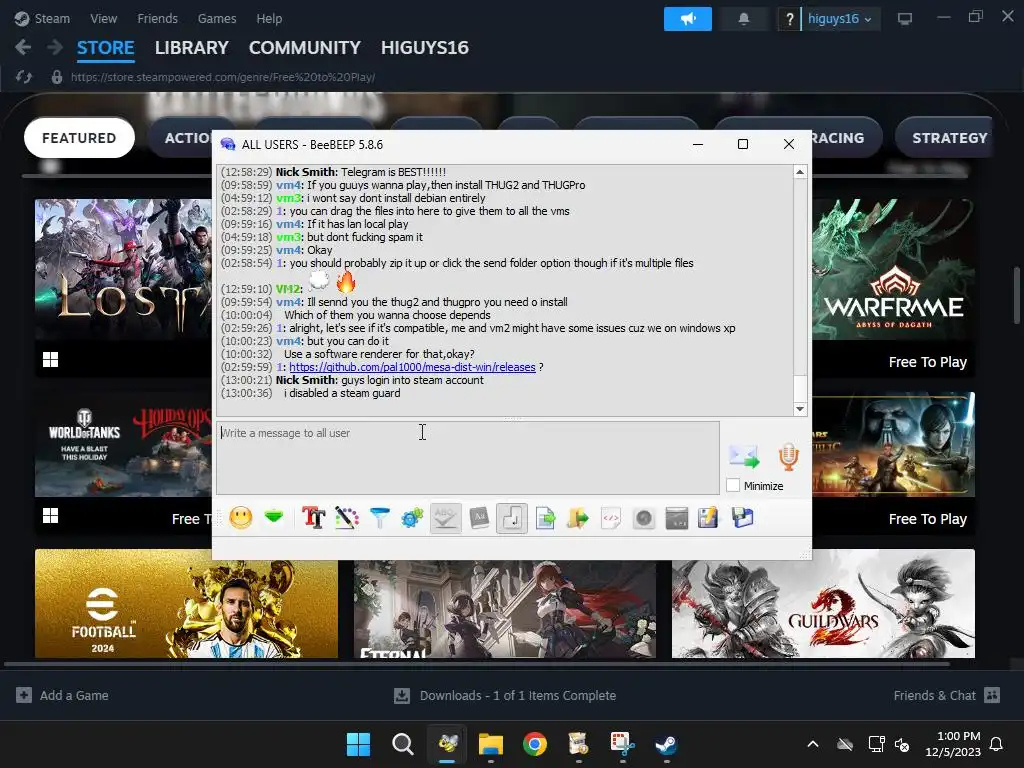This screenshot has width=1024, height=768.
Task: Focus the 'Write a message to all user' box
Action: (468, 457)
